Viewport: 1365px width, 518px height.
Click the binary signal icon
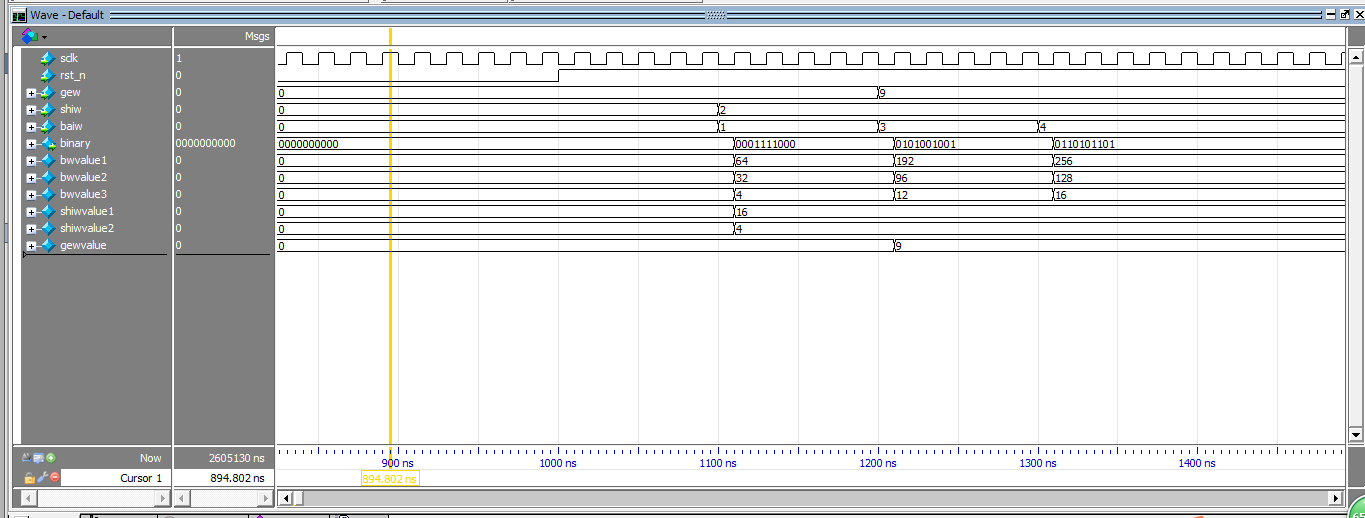pyautogui.click(x=48, y=144)
